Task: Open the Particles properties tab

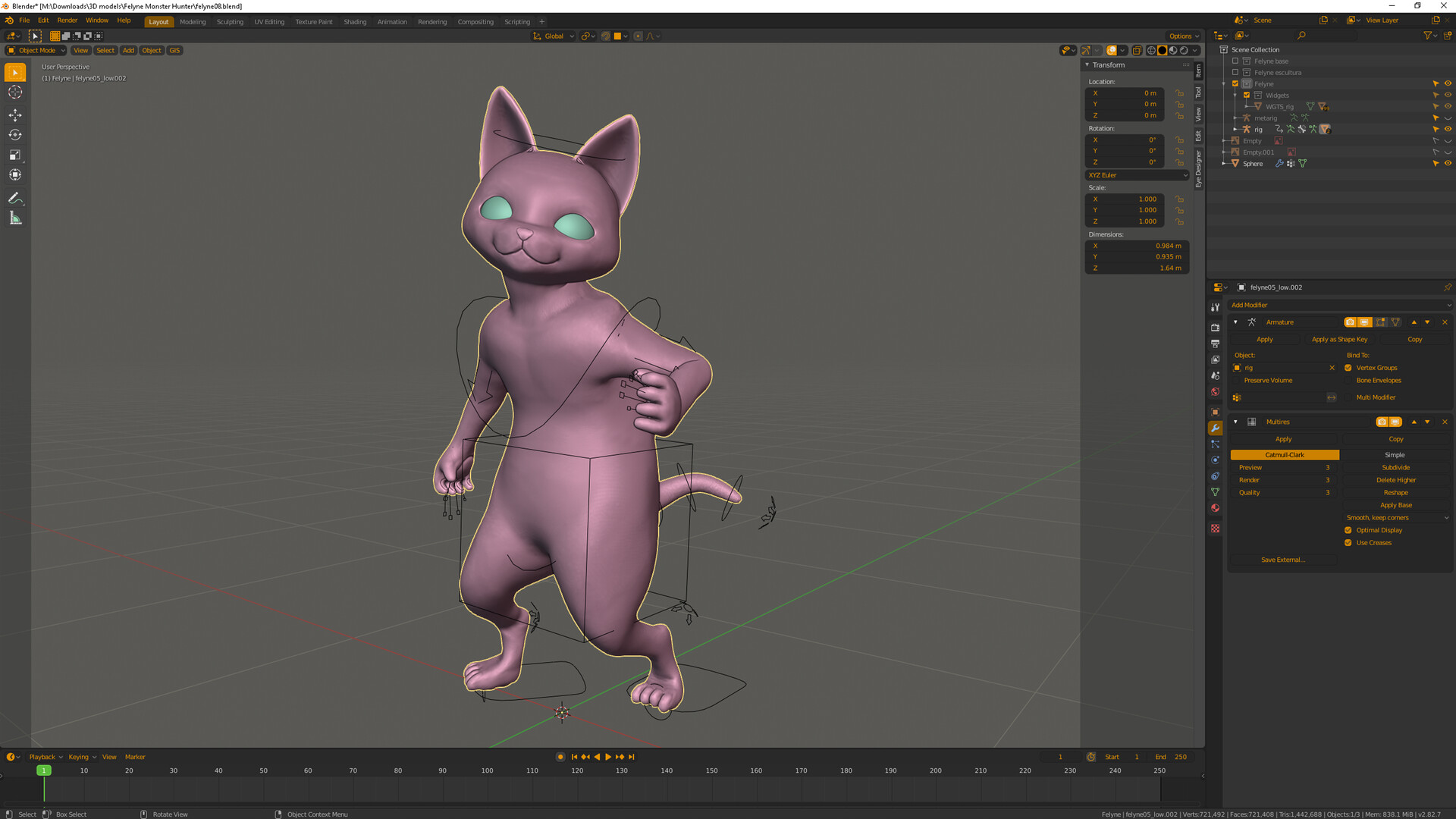Action: click(x=1215, y=444)
